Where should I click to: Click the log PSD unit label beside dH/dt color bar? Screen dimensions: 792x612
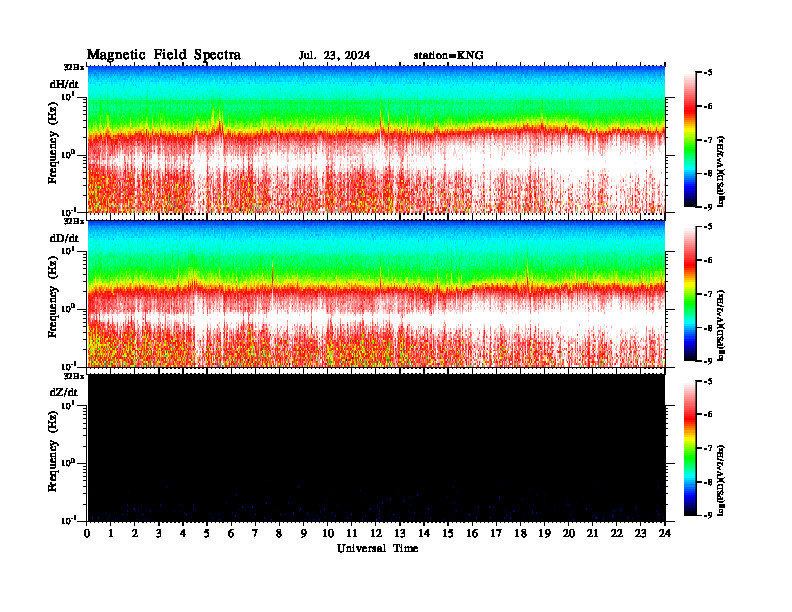point(721,171)
